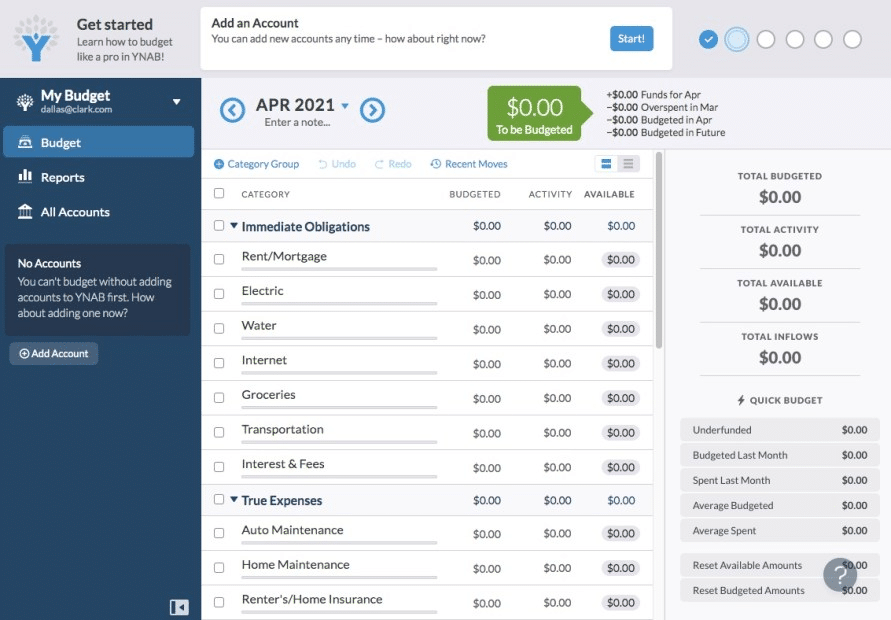Select the fifth onboarding step circle
This screenshot has width=891, height=620.
823,39
